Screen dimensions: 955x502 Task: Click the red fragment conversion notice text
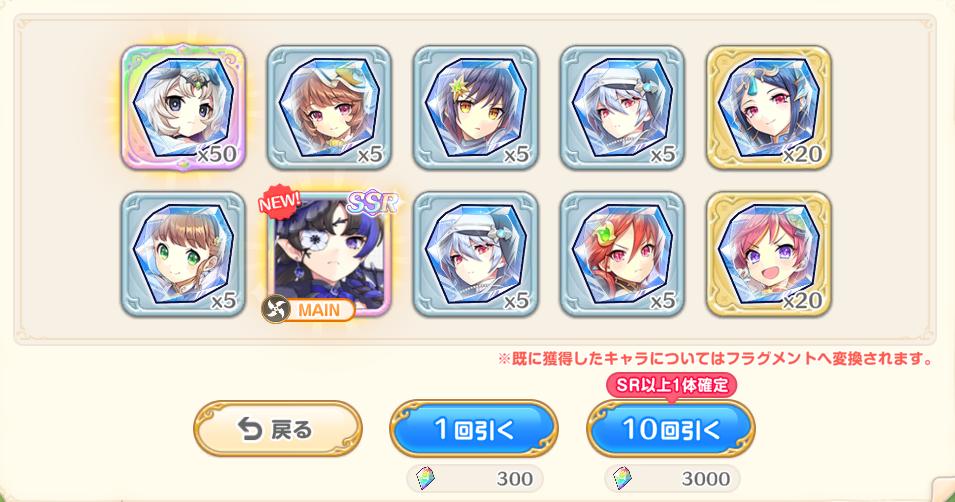716,359
